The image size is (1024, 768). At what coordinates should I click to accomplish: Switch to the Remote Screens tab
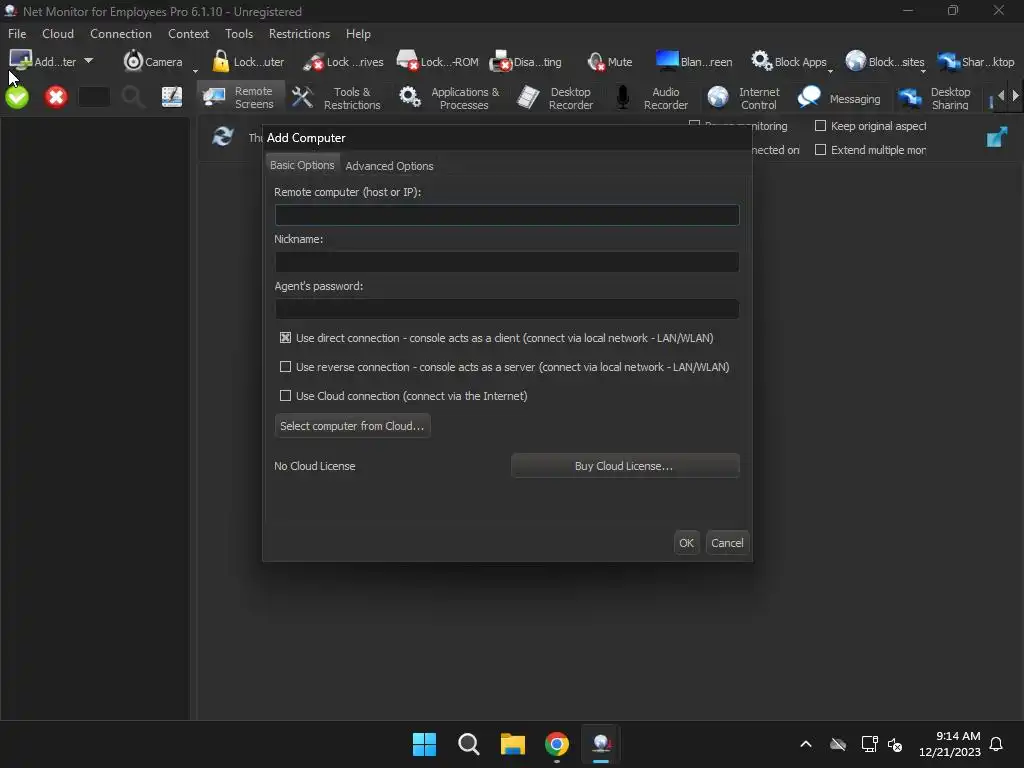tap(240, 97)
